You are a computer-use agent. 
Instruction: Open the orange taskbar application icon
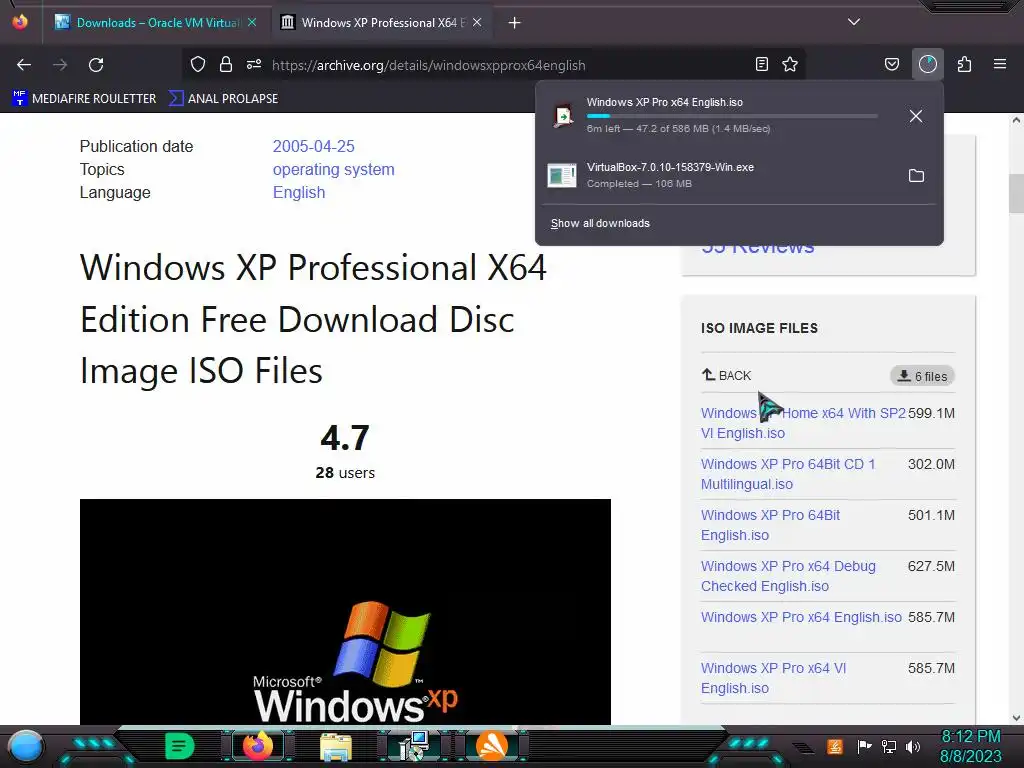pos(492,746)
